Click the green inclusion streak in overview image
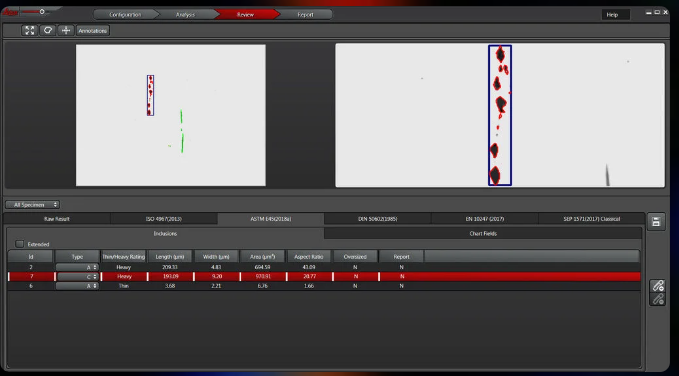 tap(182, 131)
